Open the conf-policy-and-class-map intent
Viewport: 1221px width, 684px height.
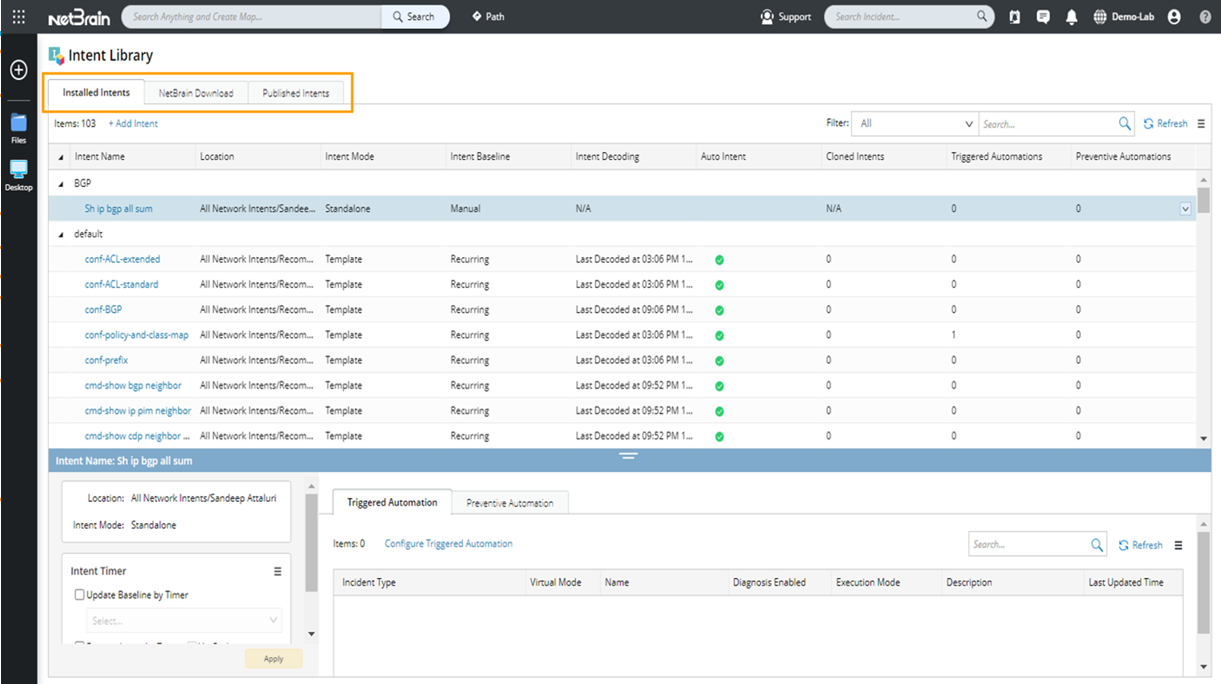(x=137, y=335)
